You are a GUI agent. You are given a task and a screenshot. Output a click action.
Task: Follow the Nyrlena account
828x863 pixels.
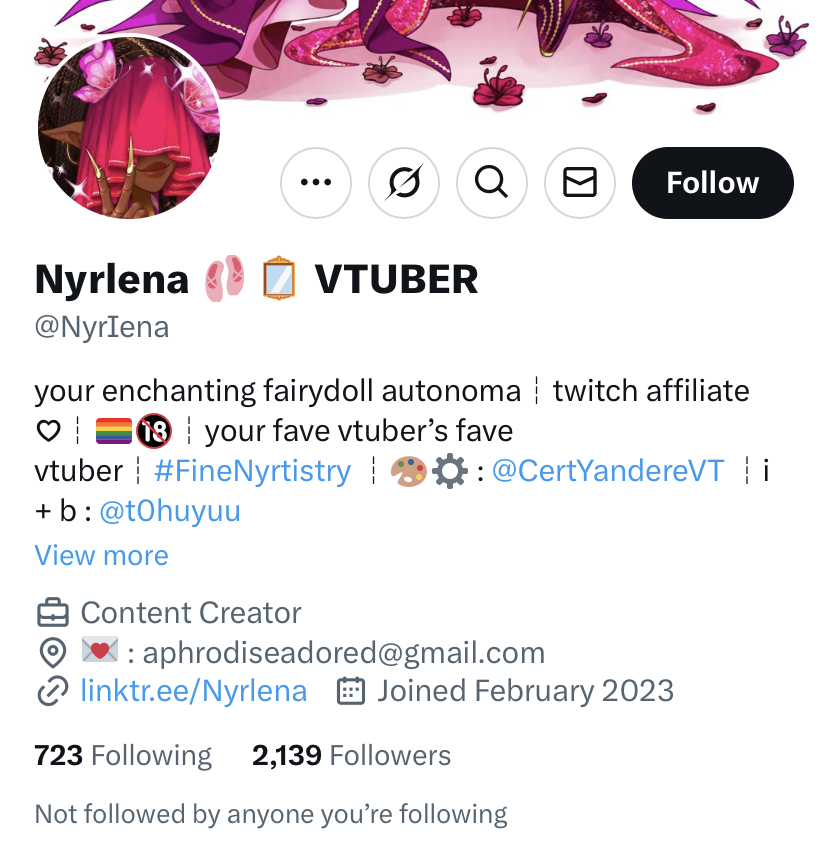(x=713, y=182)
